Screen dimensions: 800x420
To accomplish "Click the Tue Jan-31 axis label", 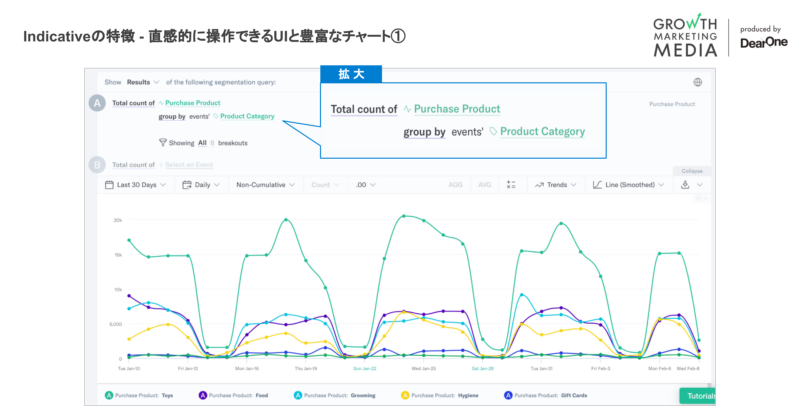I will 541,368.
